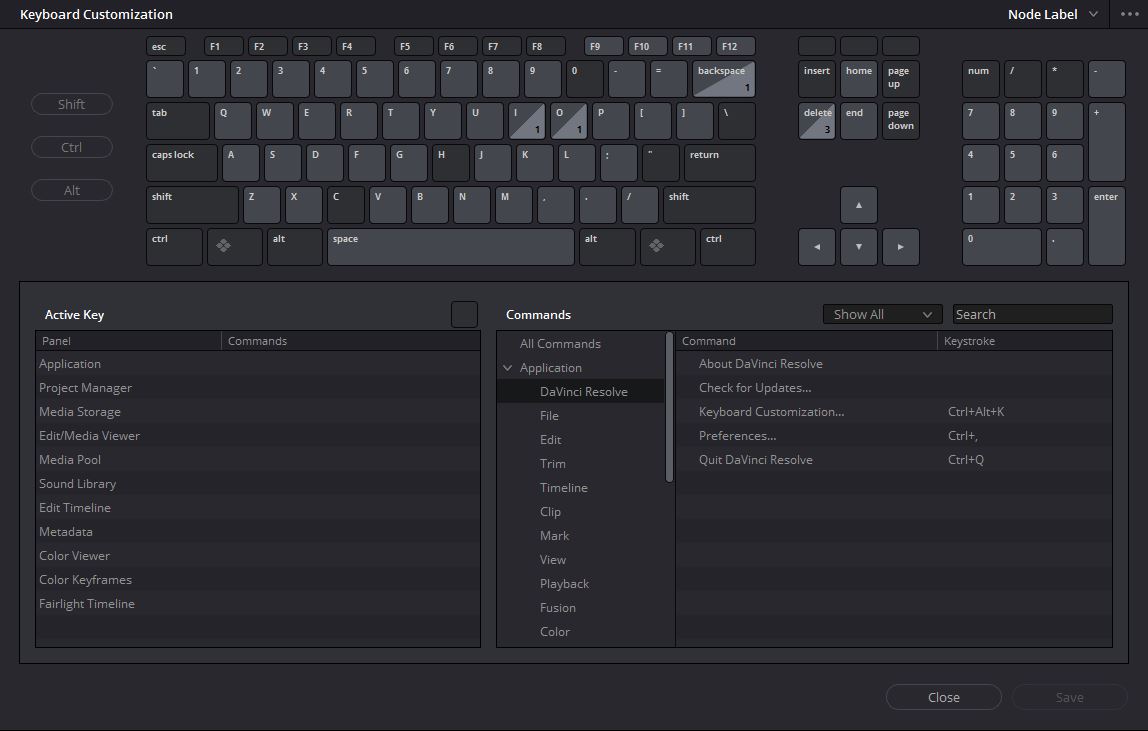Viewport: 1148px width, 731px height.
Task: Open the Show All filter dropdown
Action: click(x=882, y=314)
